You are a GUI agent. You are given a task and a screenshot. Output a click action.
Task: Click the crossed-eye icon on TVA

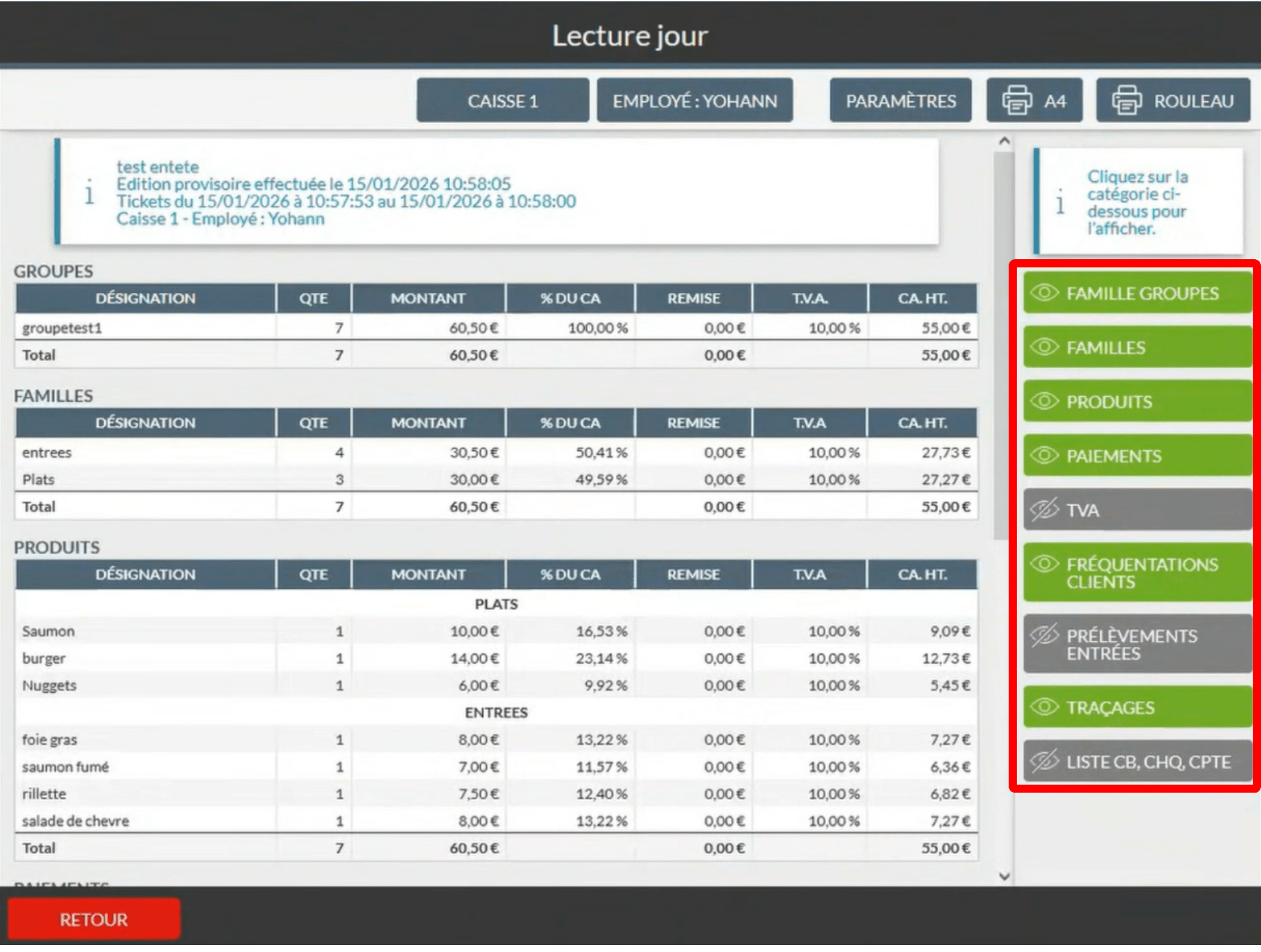[x=1044, y=510]
